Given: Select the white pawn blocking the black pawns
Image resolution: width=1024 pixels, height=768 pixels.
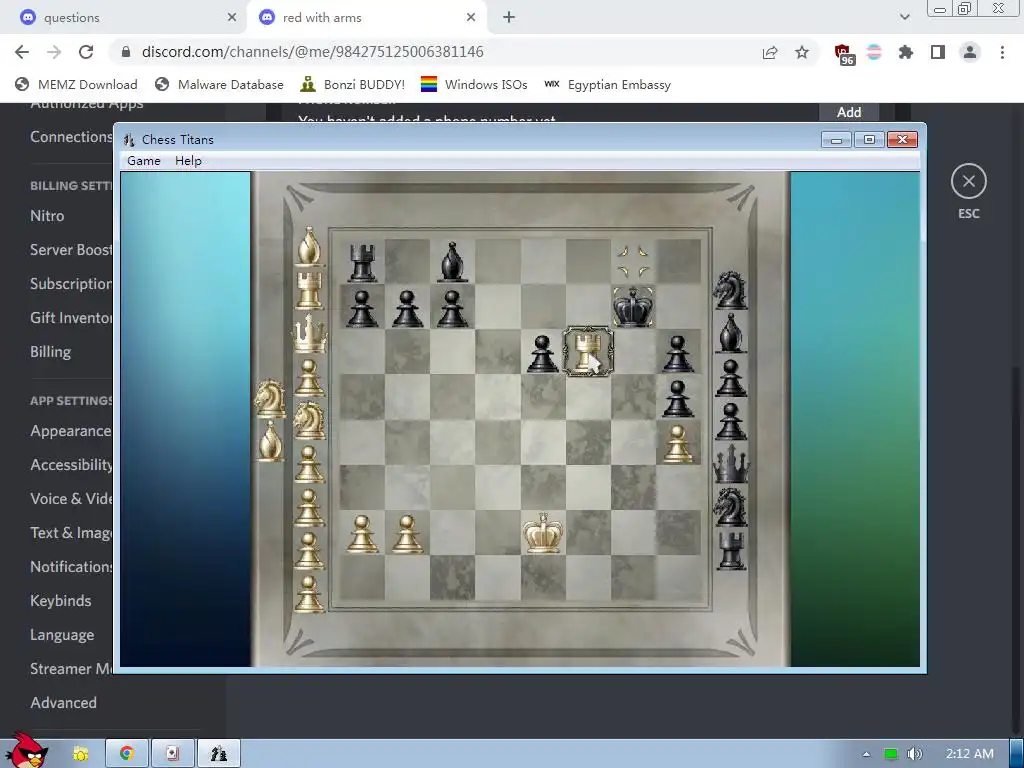Looking at the screenshot, I should click(x=678, y=443).
